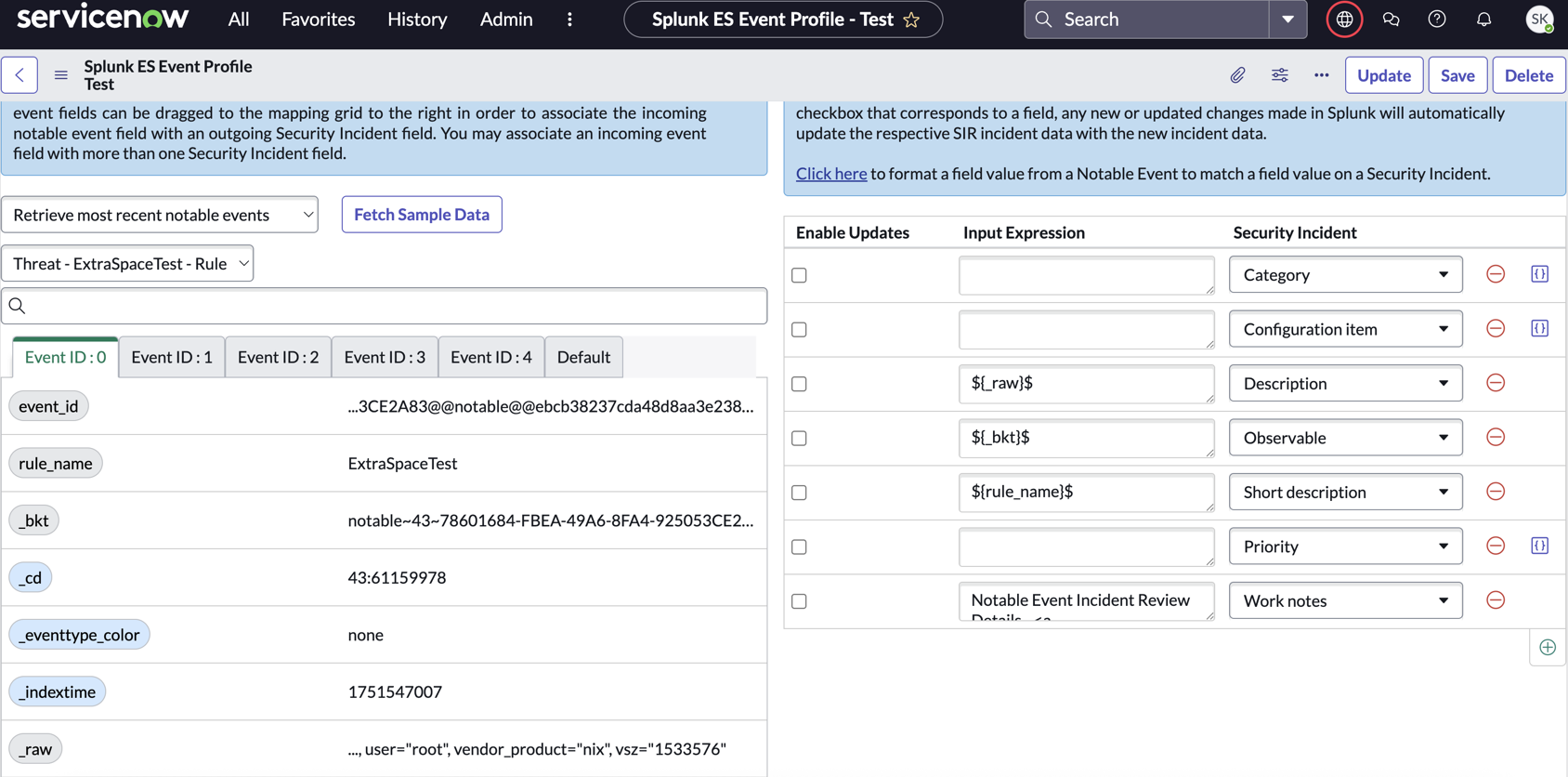1568x777 pixels.
Task: Select the rule_name event field chip
Action: 56,463
